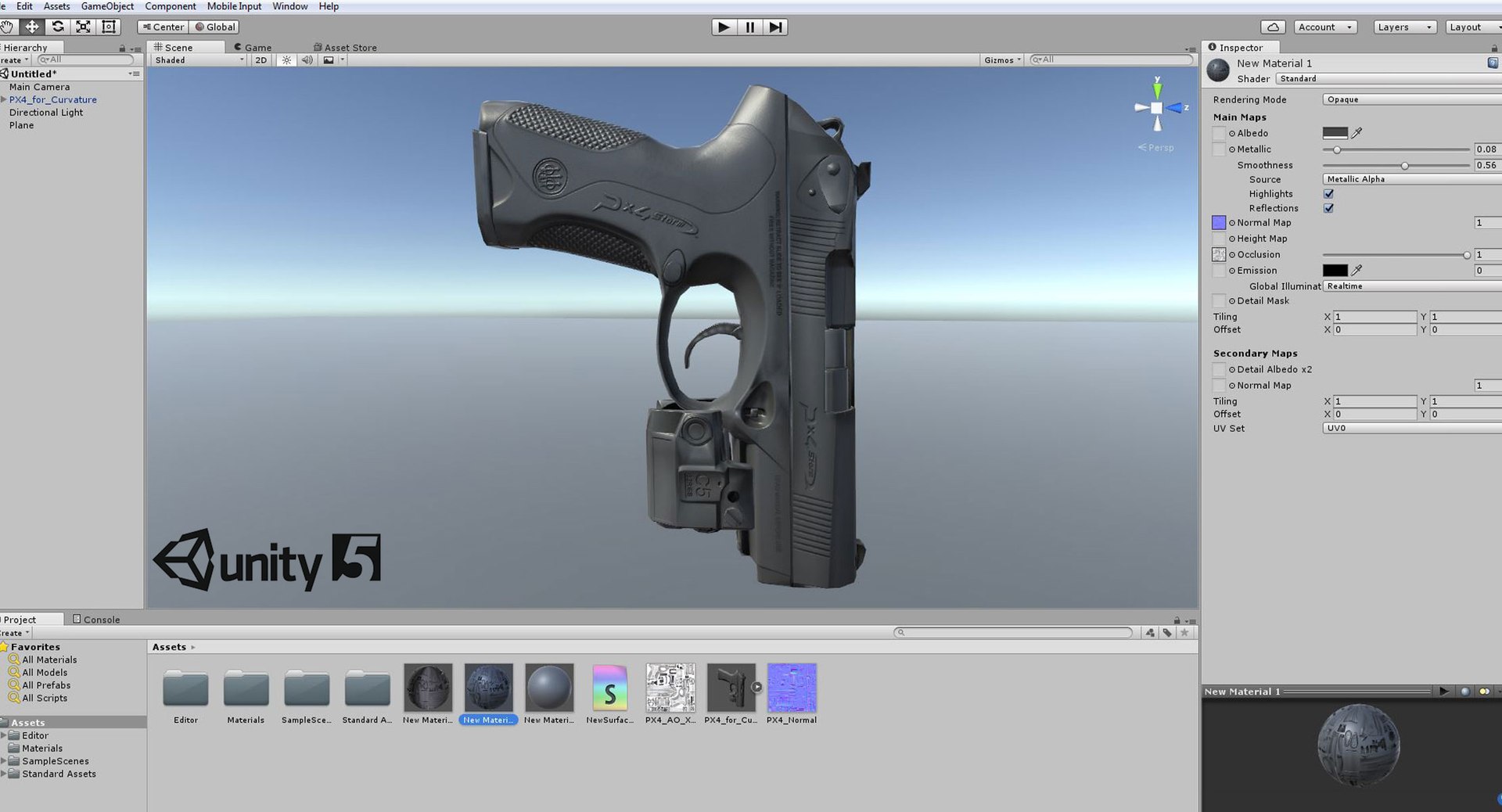Pause the game playback
The height and width of the screenshot is (812, 1502).
(750, 27)
